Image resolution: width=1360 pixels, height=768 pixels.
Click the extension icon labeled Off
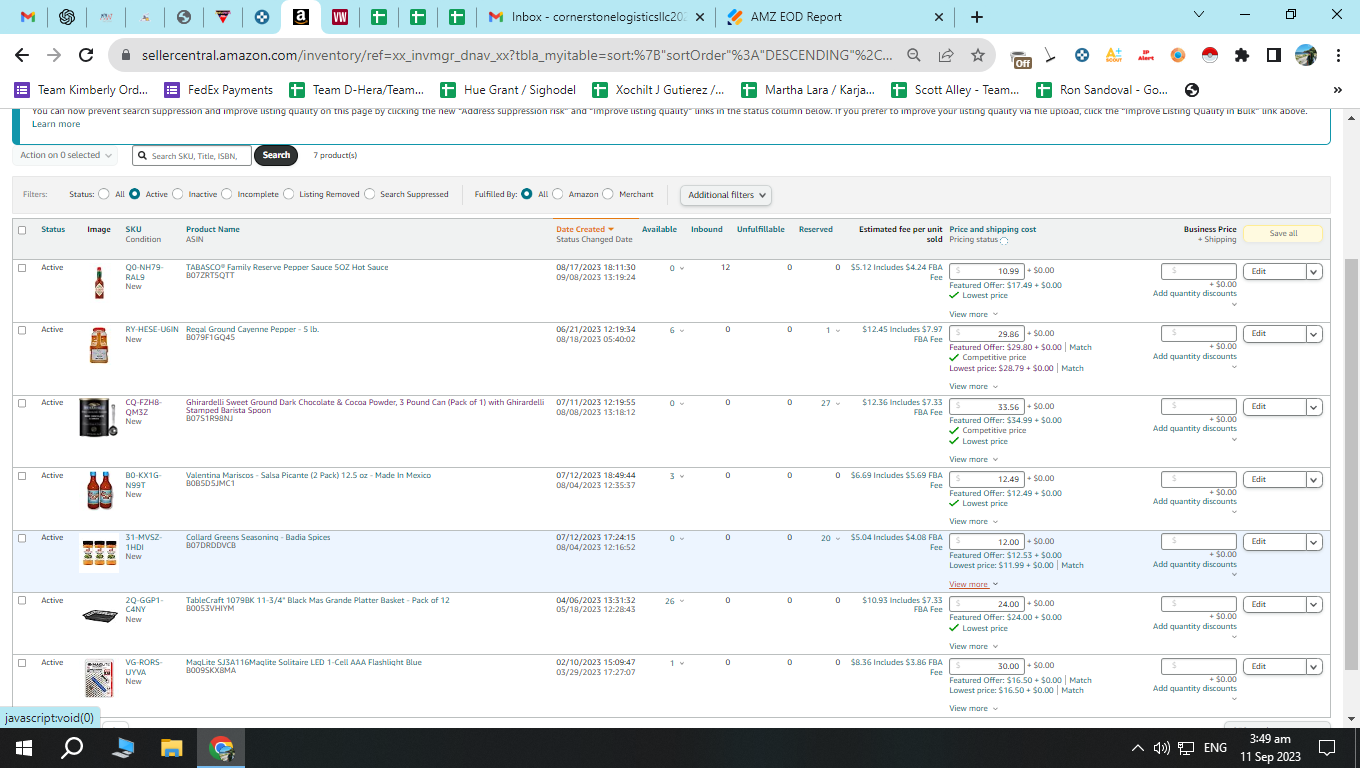click(1021, 58)
